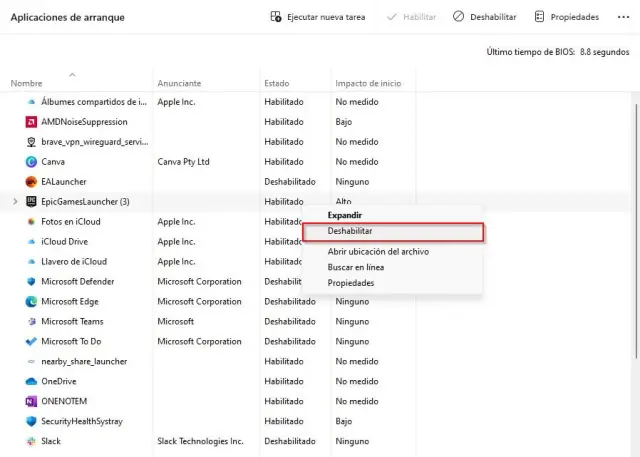Click the Microsoft Teams icon

31,321
